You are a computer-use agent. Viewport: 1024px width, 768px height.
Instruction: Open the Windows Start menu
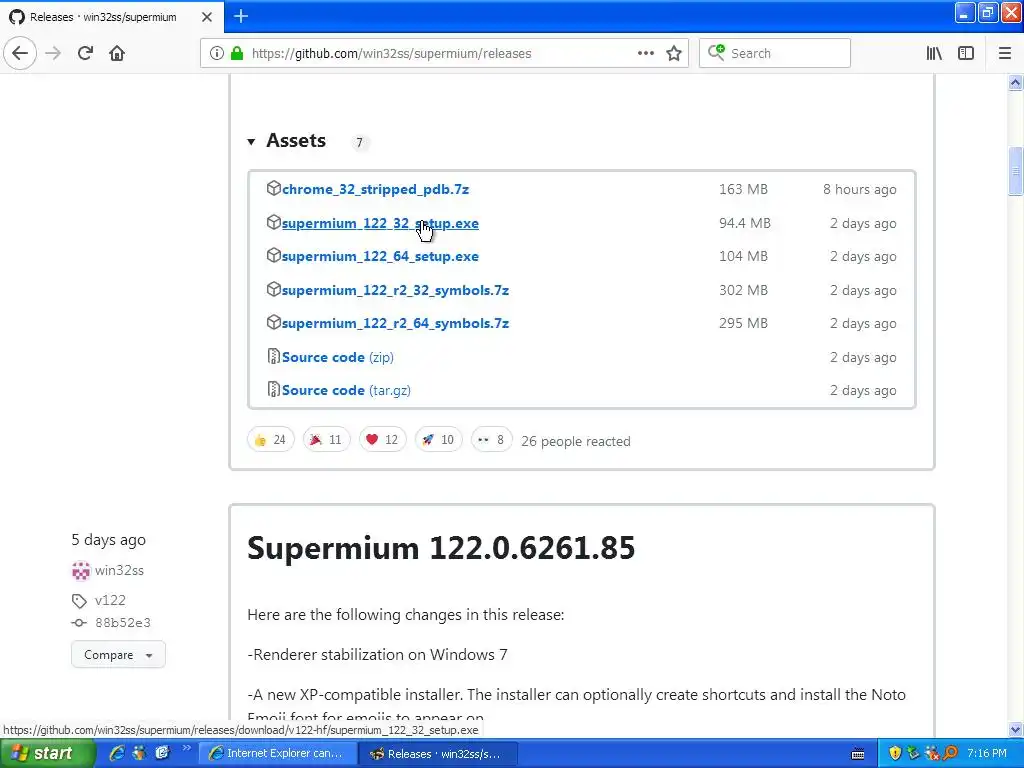coord(47,754)
